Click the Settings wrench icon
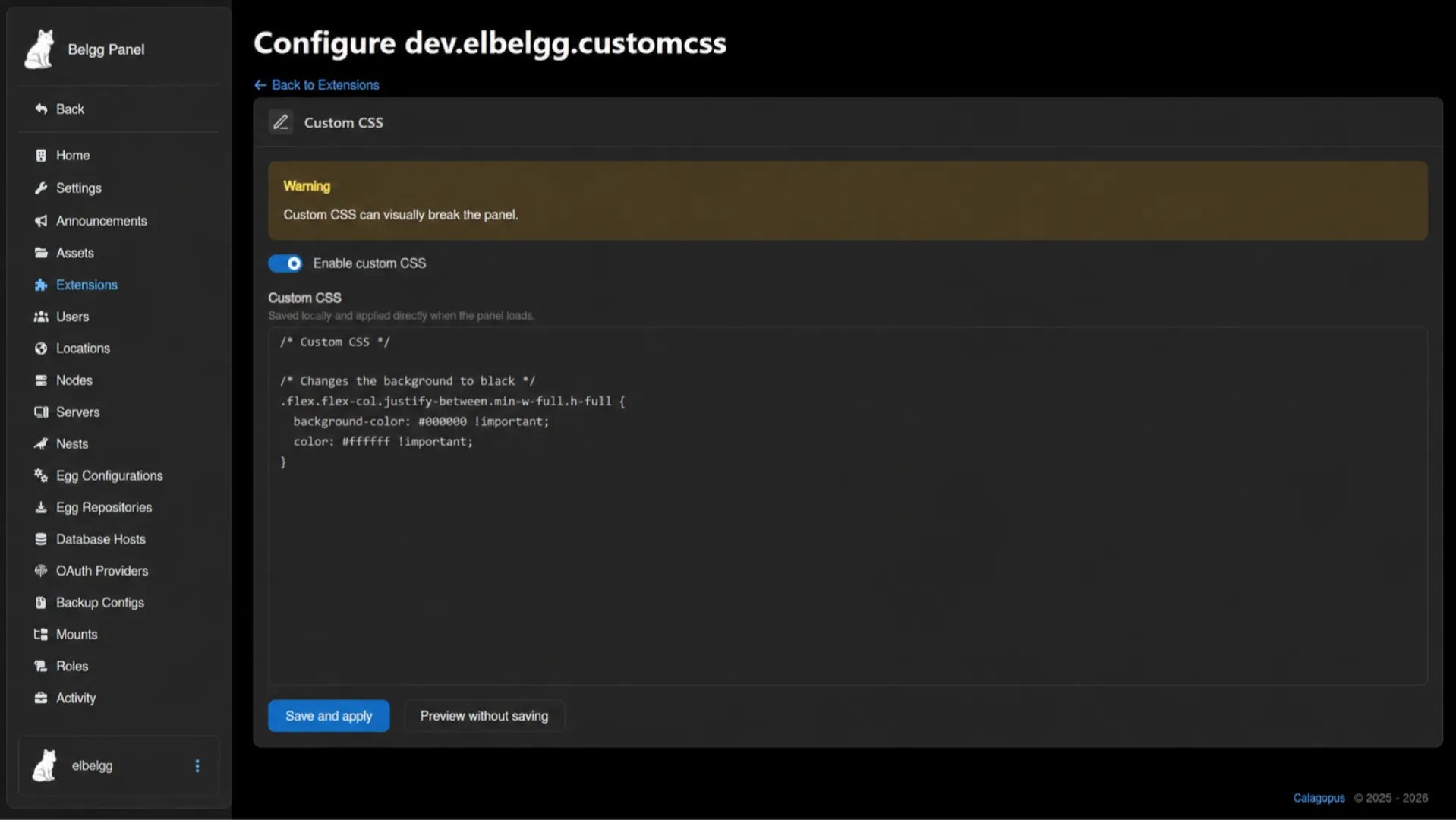Image resolution: width=1456 pixels, height=820 pixels. (x=41, y=188)
